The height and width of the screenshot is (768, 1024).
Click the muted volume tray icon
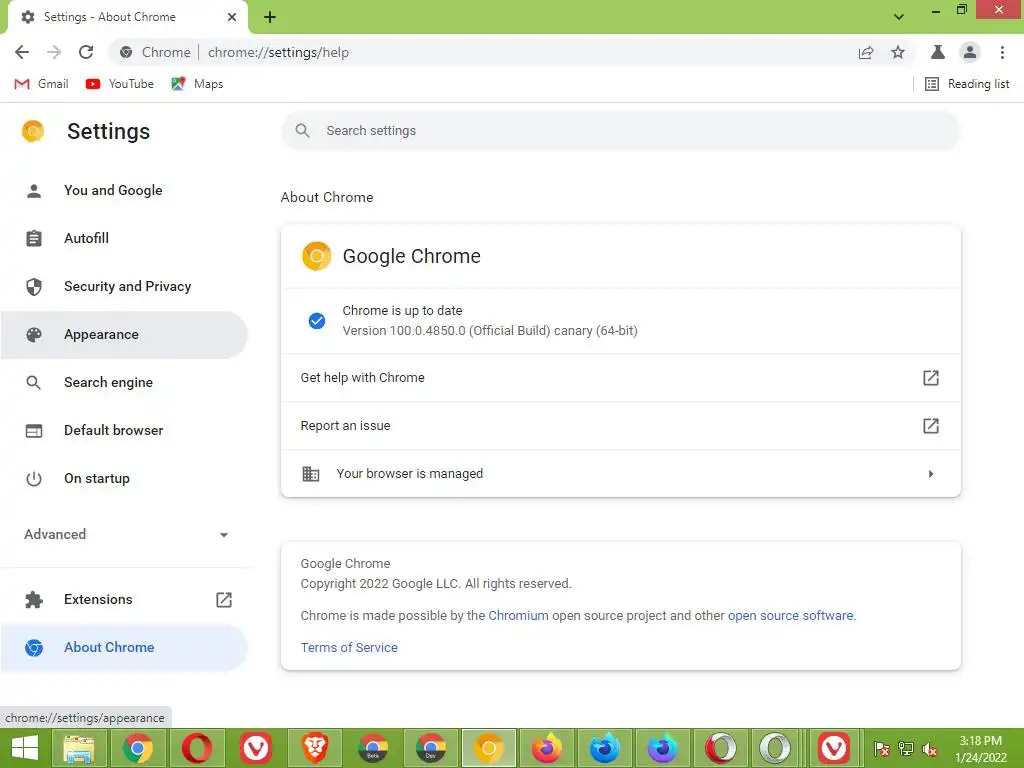(x=930, y=749)
